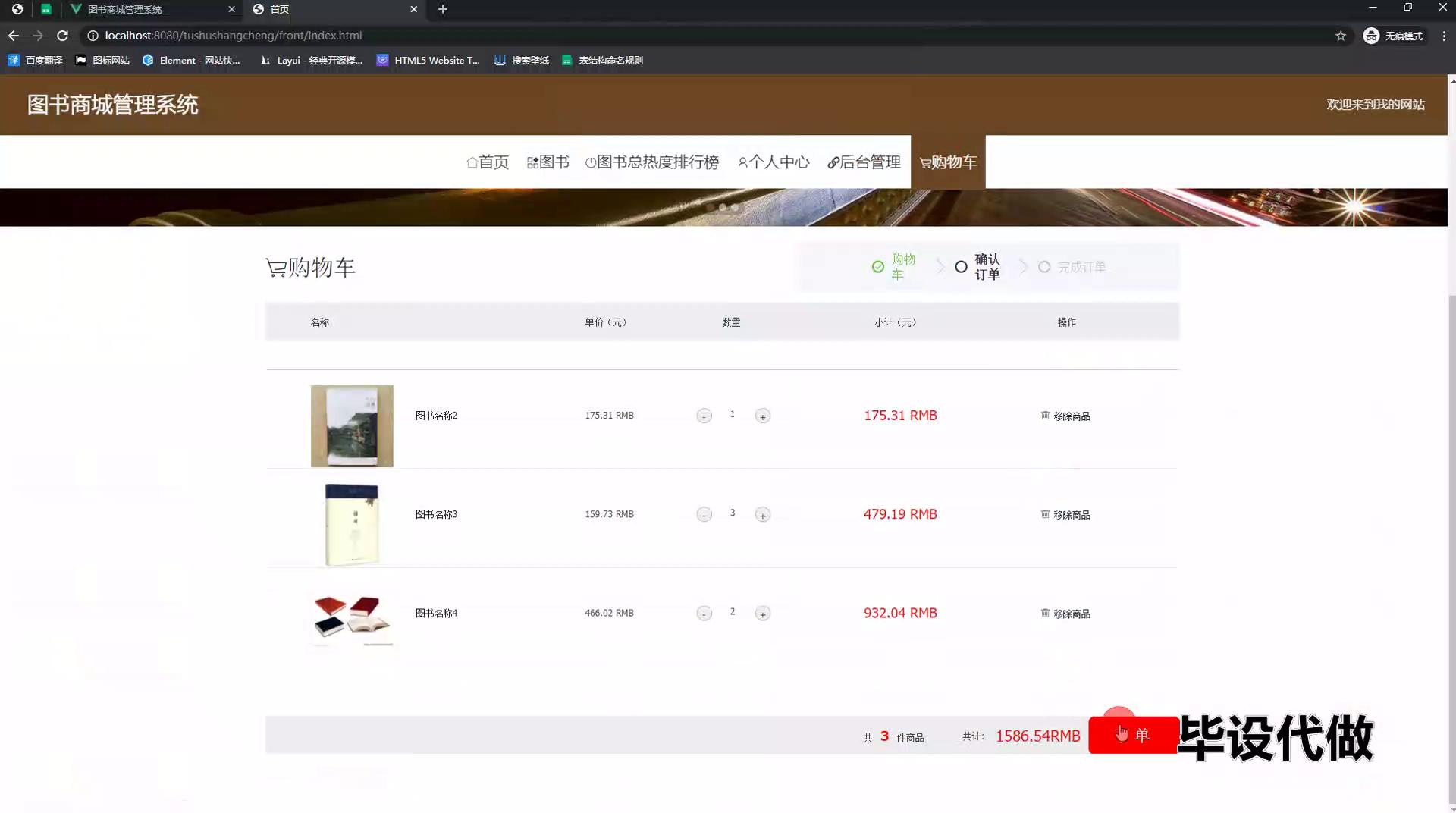The height and width of the screenshot is (813, 1456).
Task: Remove 图书名称4 using its trash icon
Action: coord(1045,613)
